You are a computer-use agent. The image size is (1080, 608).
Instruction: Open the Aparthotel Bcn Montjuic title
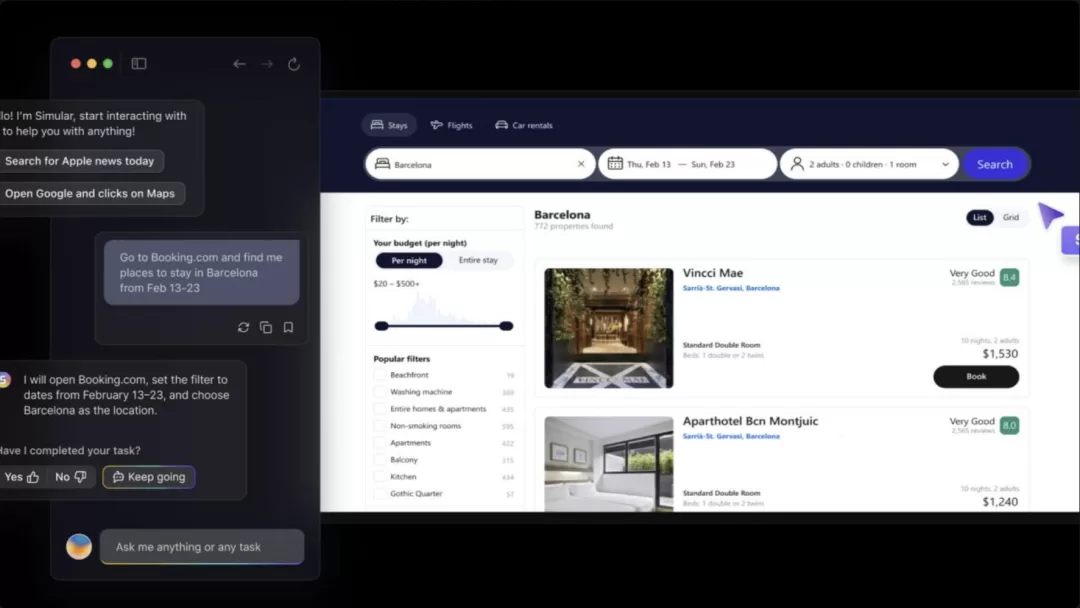click(x=750, y=421)
